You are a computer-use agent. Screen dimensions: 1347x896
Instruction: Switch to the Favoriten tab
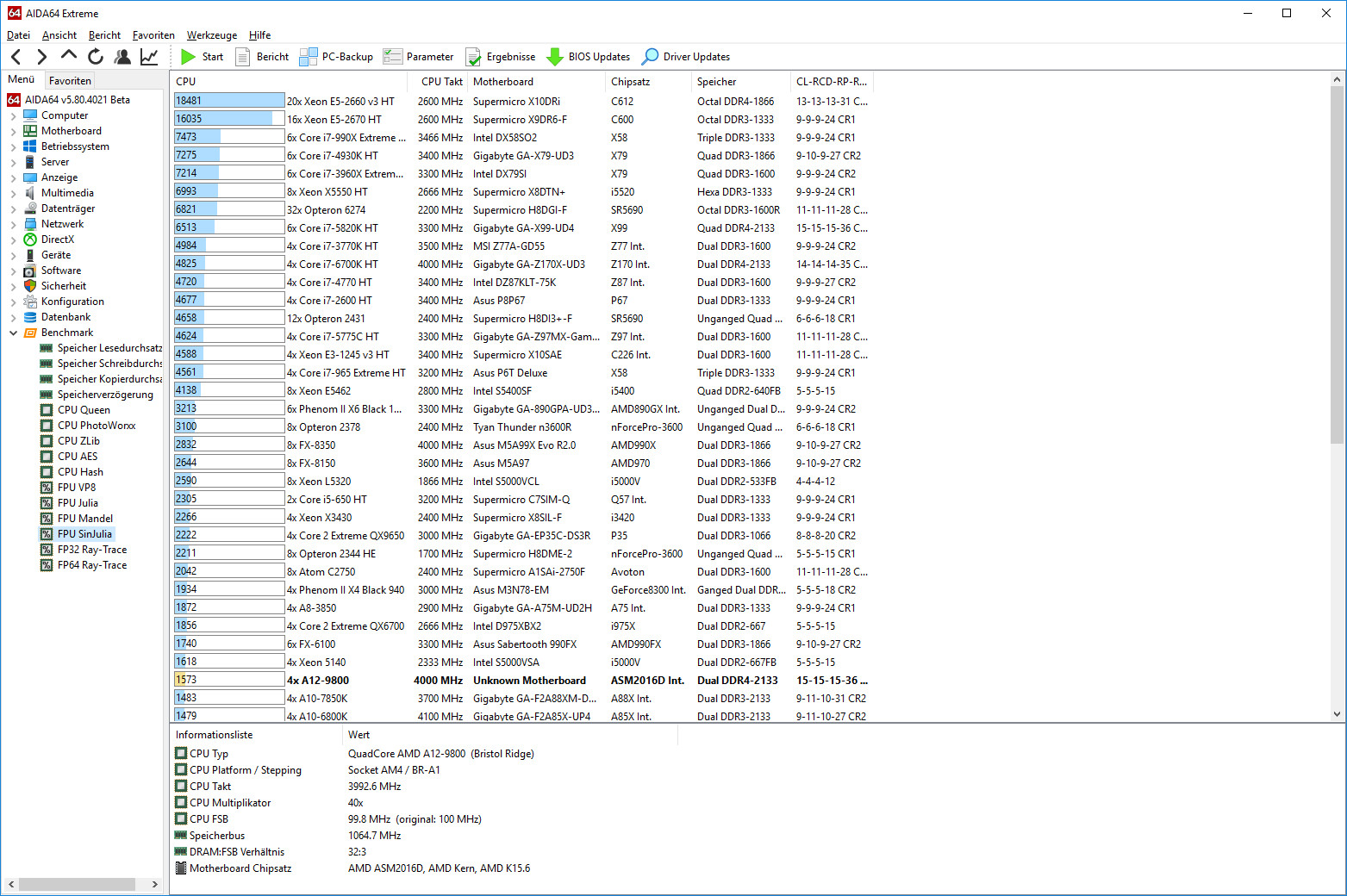coord(70,80)
